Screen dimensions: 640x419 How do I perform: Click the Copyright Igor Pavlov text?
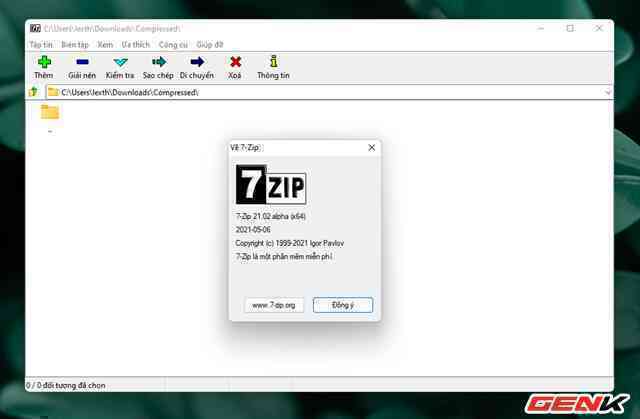coord(290,243)
